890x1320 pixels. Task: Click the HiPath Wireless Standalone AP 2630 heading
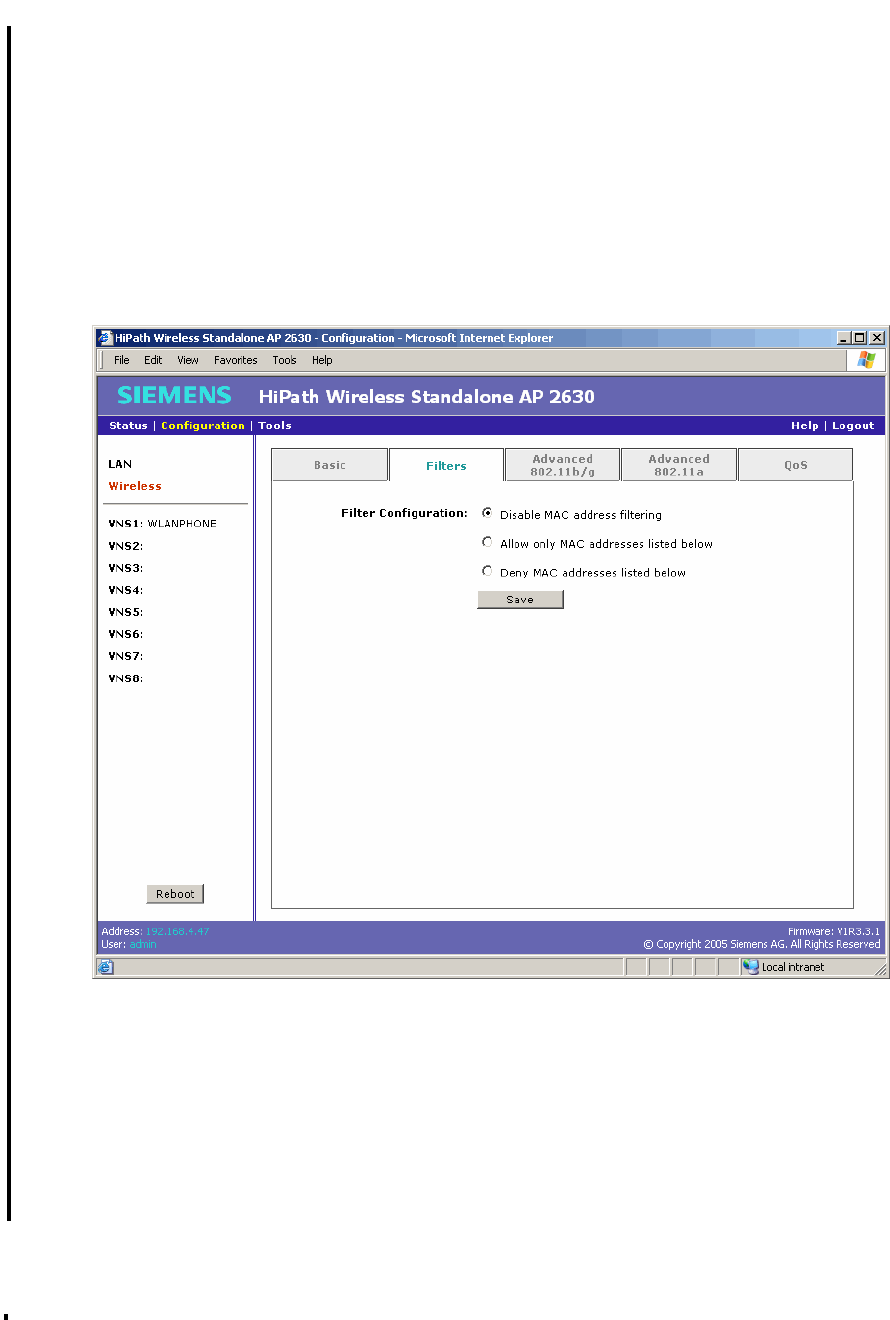click(x=427, y=396)
